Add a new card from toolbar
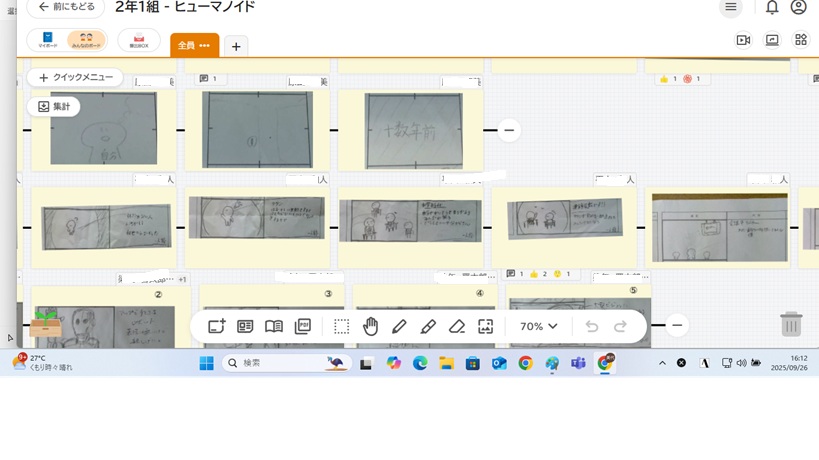 click(216, 327)
